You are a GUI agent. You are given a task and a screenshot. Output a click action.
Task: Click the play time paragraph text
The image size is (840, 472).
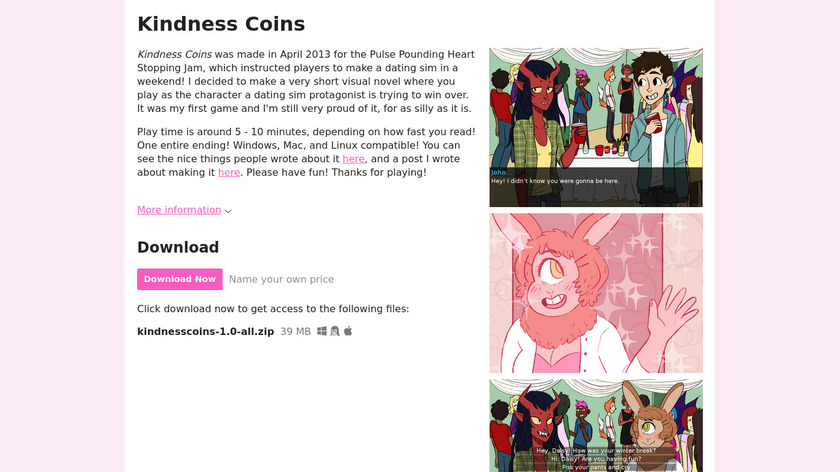306,152
